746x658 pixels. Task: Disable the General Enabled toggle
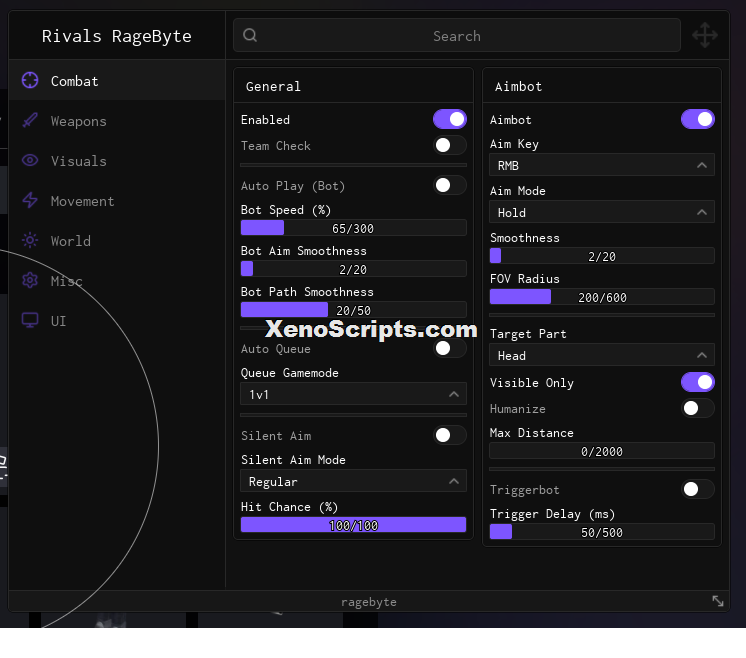click(x=450, y=119)
